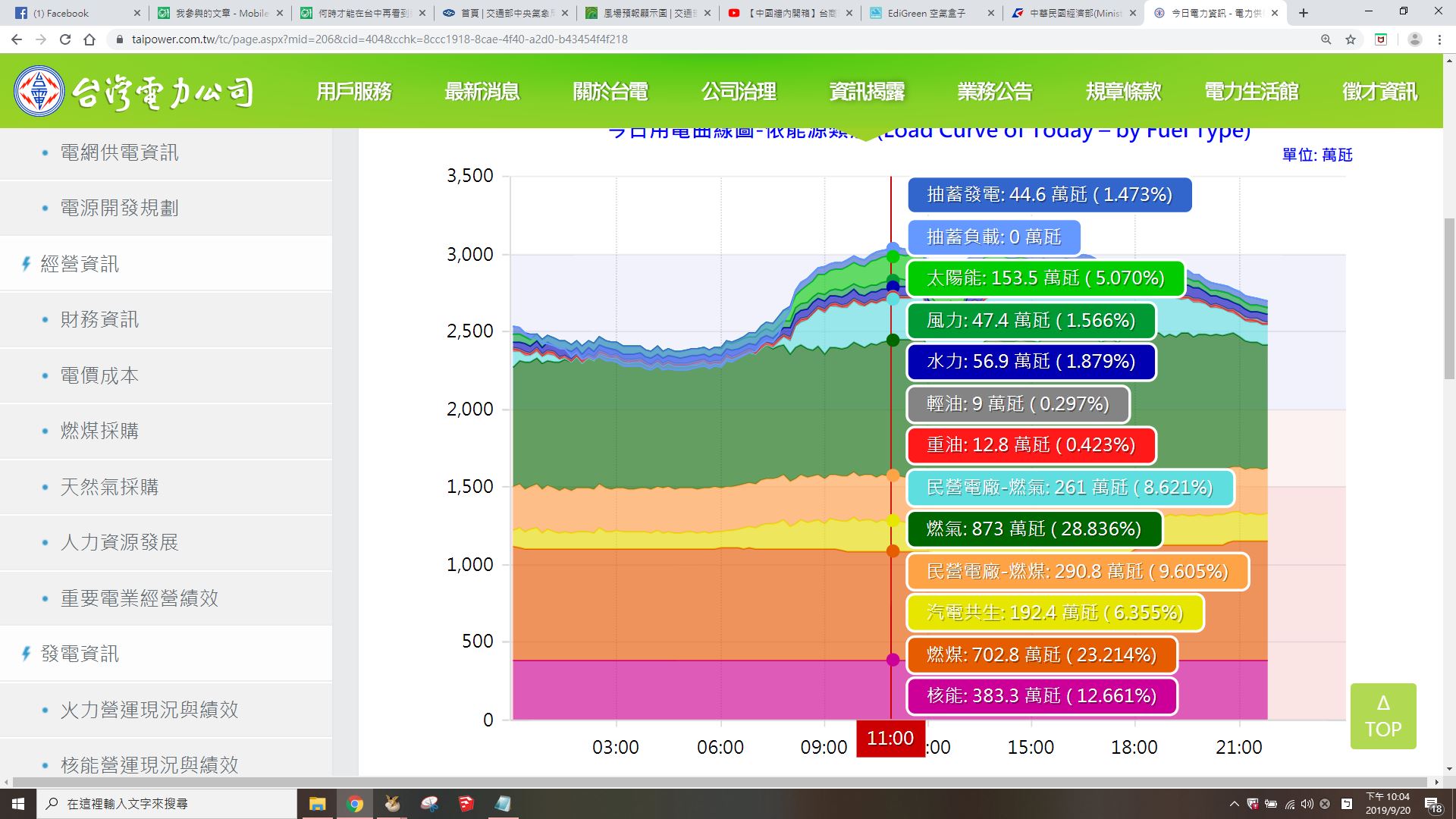1456x819 pixels.
Task: Open 財務資訊 in the sidebar
Action: pos(166,319)
